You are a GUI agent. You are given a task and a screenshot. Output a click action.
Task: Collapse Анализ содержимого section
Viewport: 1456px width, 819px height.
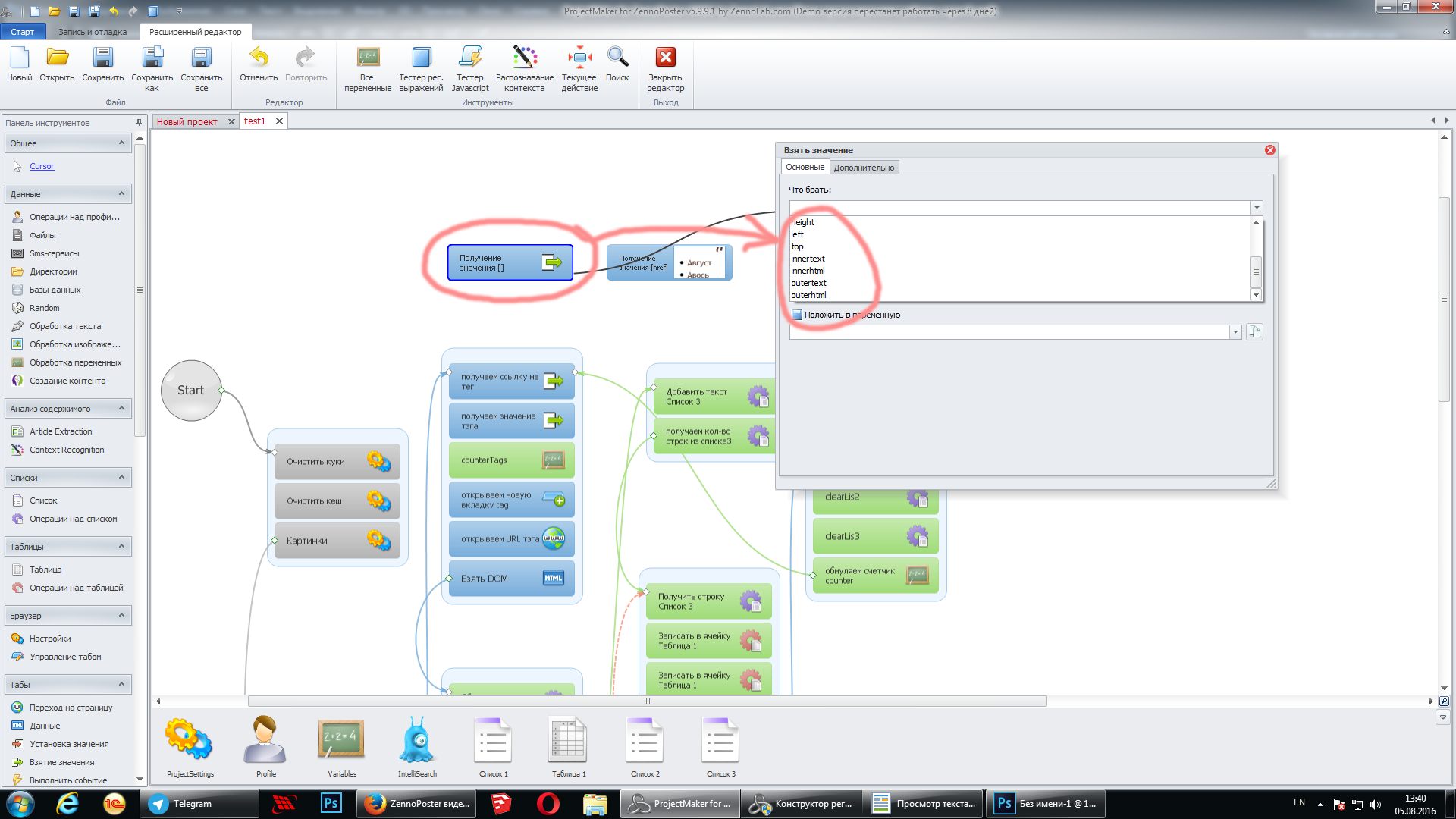pos(121,408)
